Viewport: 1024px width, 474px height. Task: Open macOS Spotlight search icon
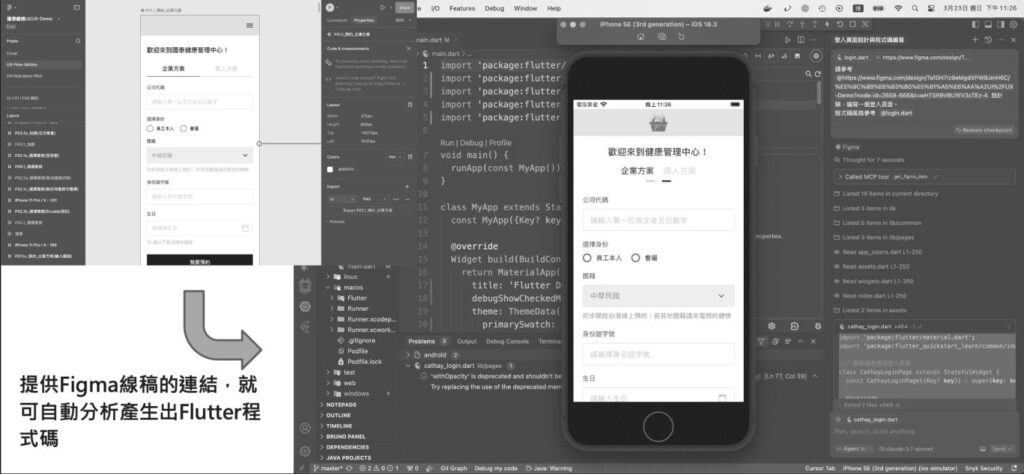(x=915, y=8)
